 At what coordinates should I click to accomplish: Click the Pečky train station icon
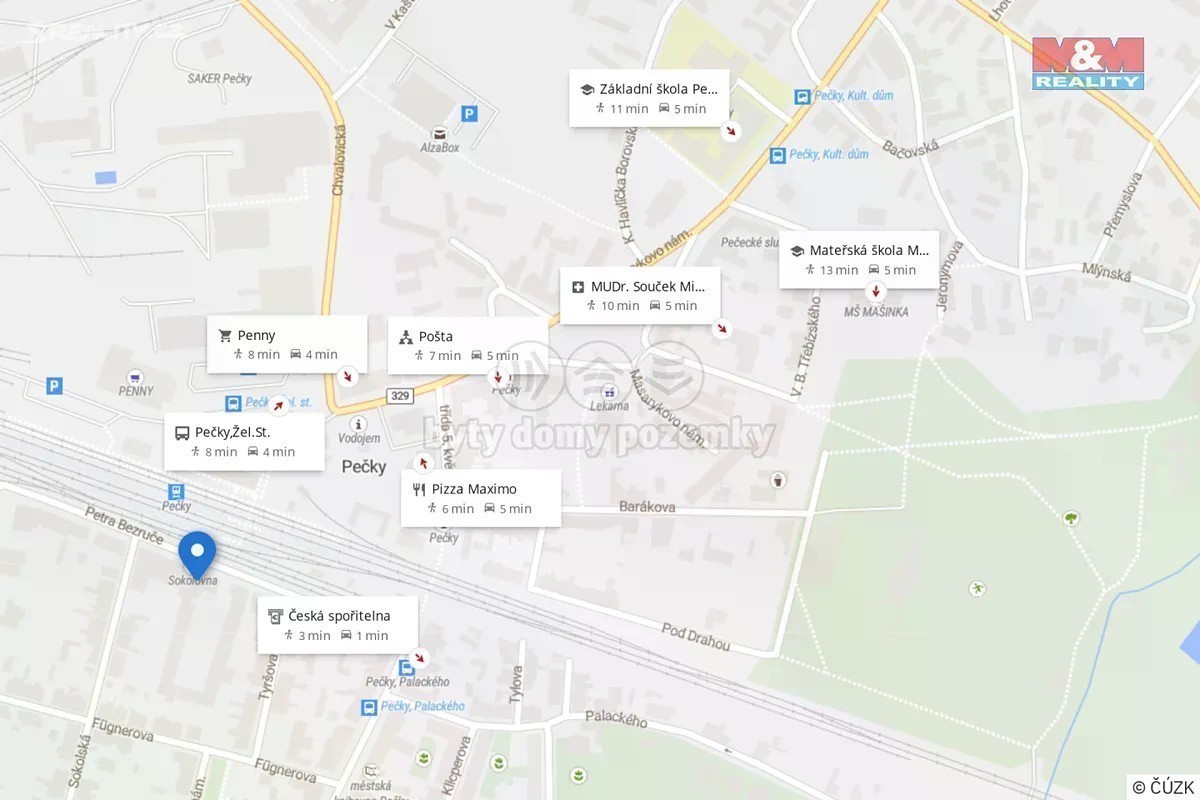point(176,492)
